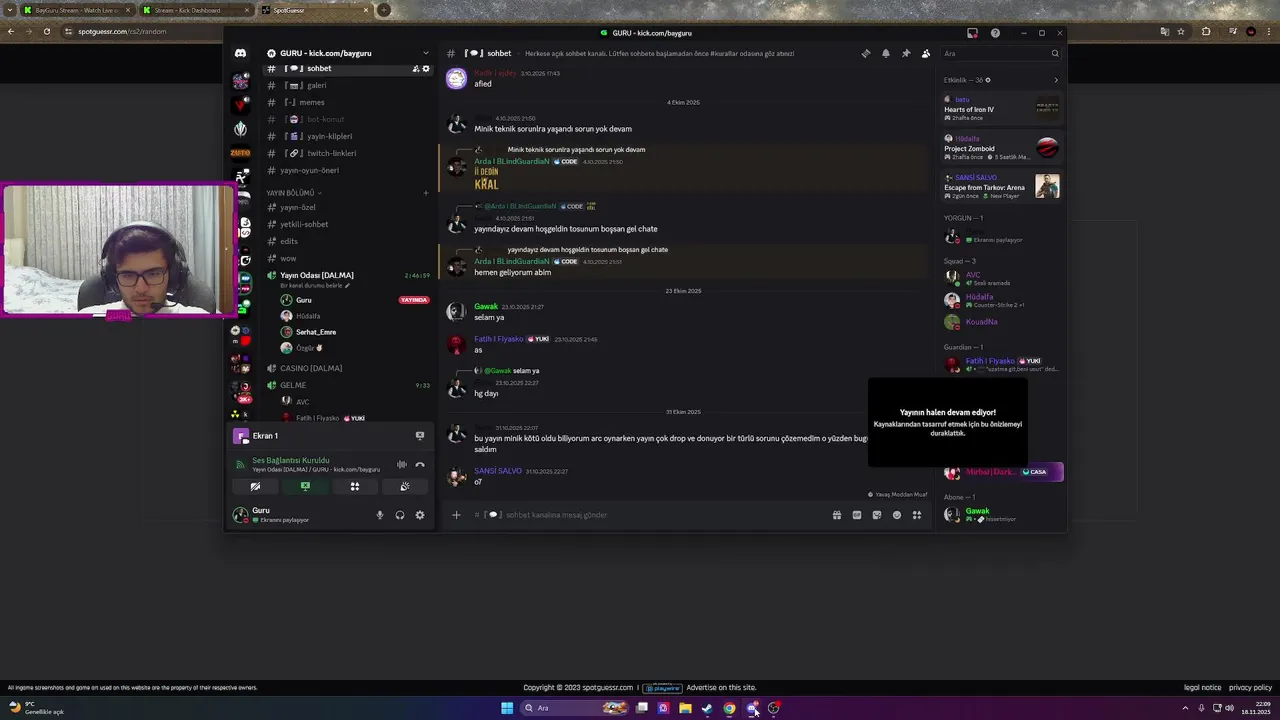Toggle screen sharing button in voice panel
Viewport: 1280px width, 720px height.
pos(305,486)
